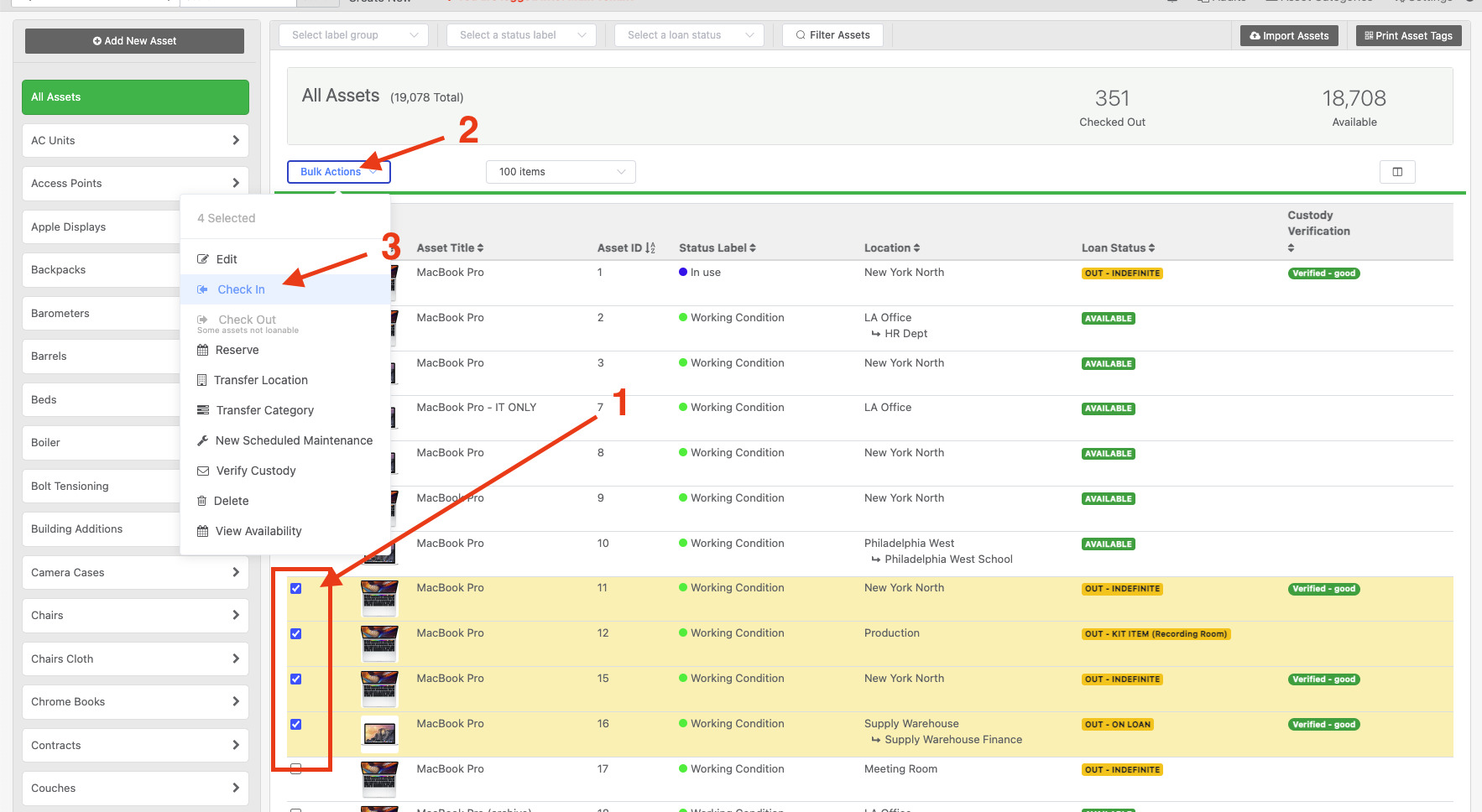The image size is (1482, 812).
Task: Click the Verify Custody envelope icon
Action: pyautogui.click(x=203, y=471)
